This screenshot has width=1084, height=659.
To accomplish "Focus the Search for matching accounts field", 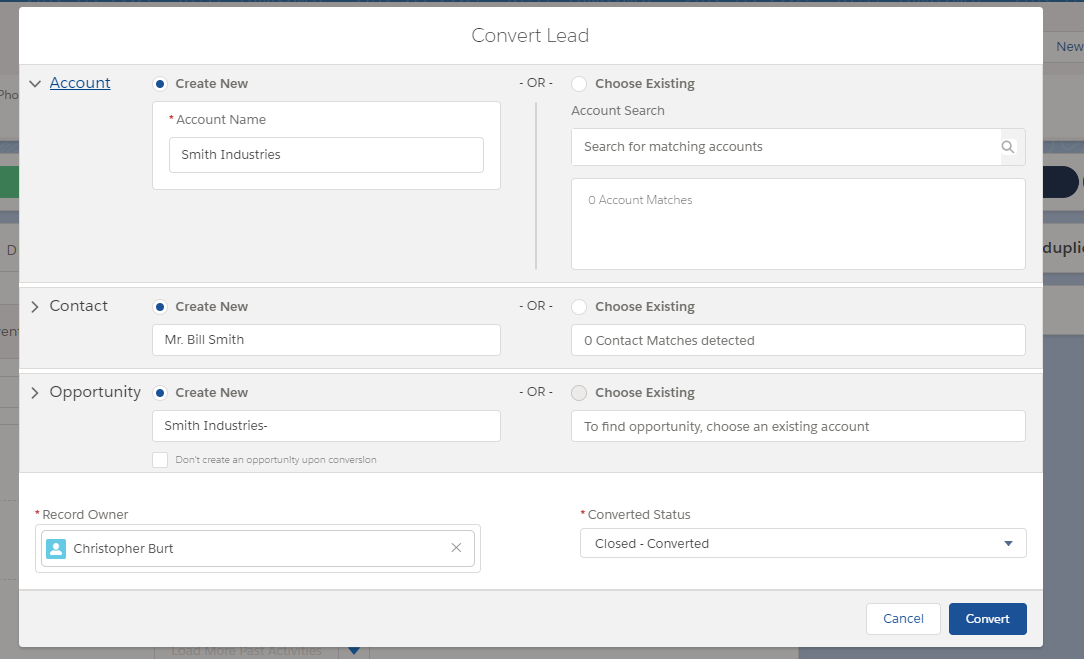I will pos(786,147).
